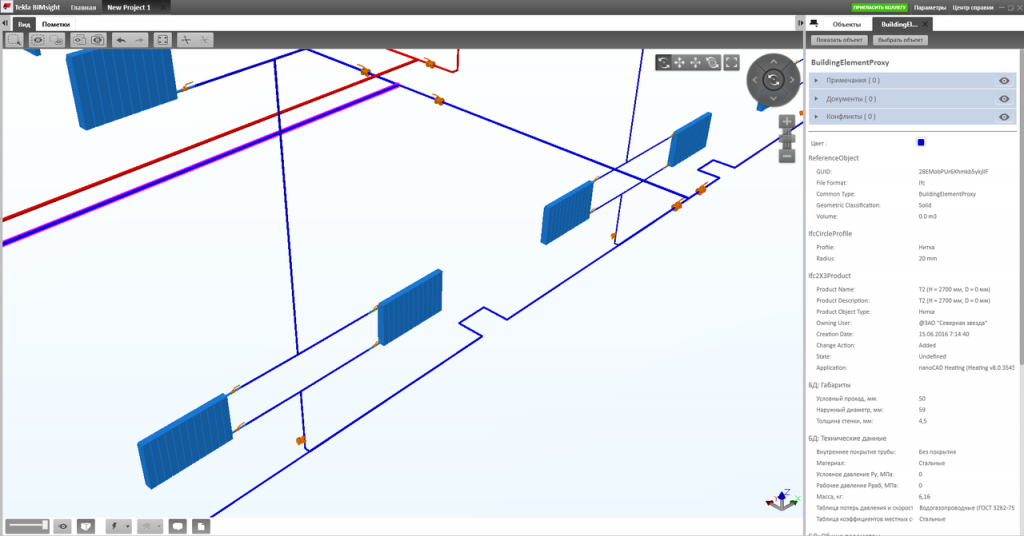
Task: Click the XYZ axis orientation indicator
Action: click(x=782, y=500)
